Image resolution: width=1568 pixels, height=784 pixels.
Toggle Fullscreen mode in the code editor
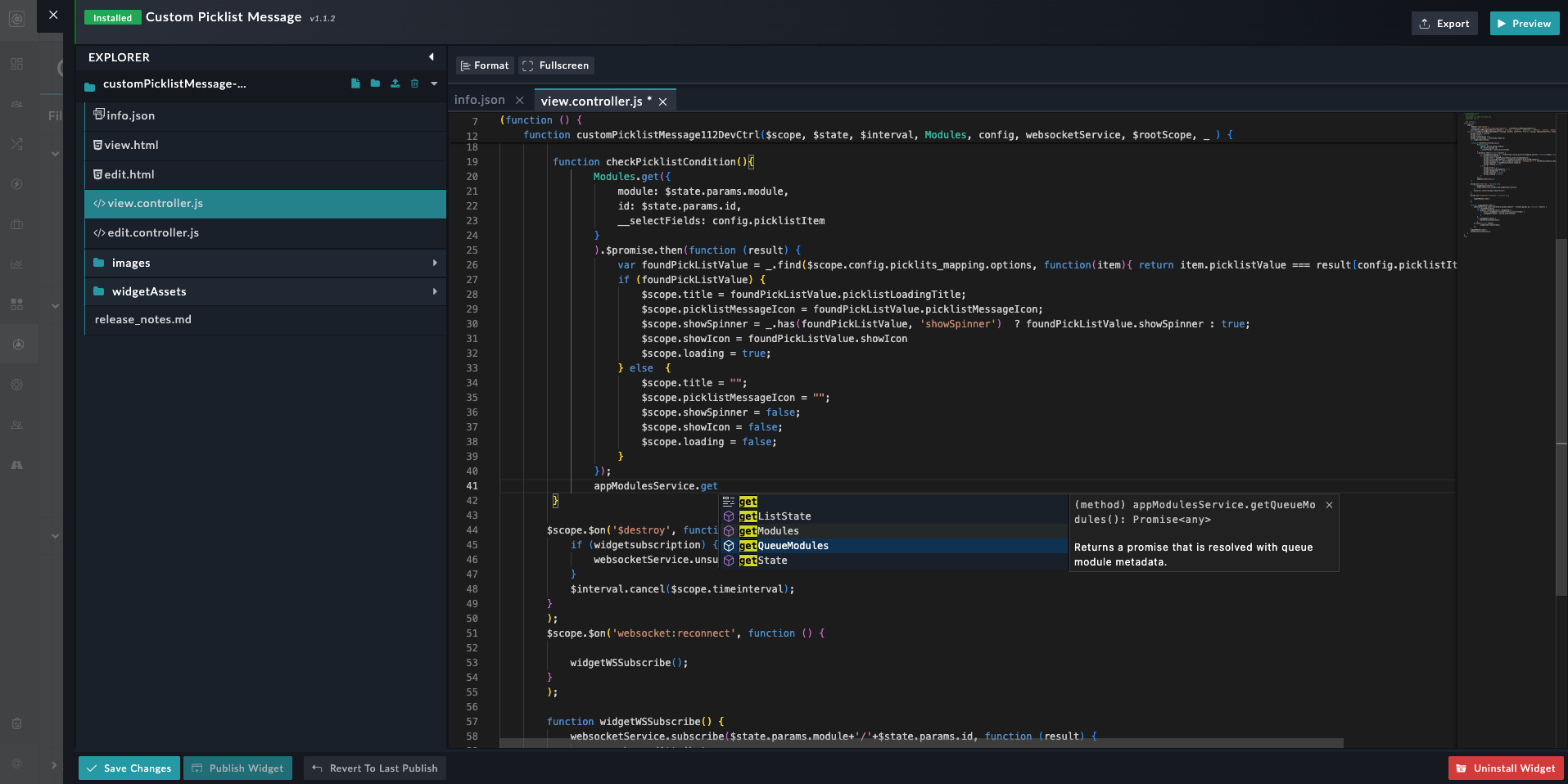pyautogui.click(x=556, y=65)
